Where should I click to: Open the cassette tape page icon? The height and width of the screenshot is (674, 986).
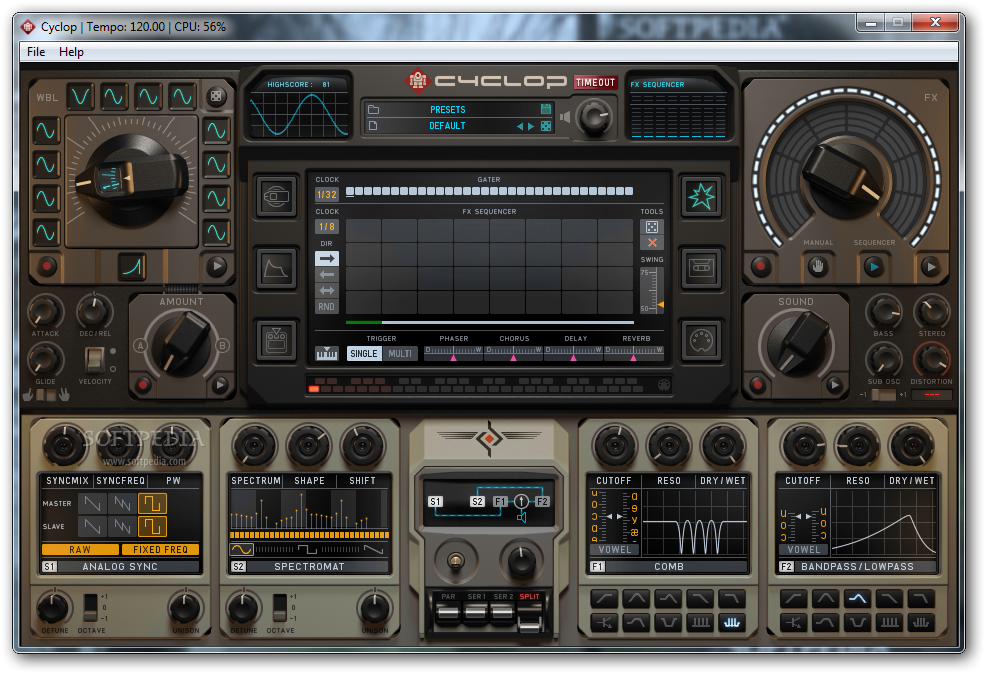(701, 268)
